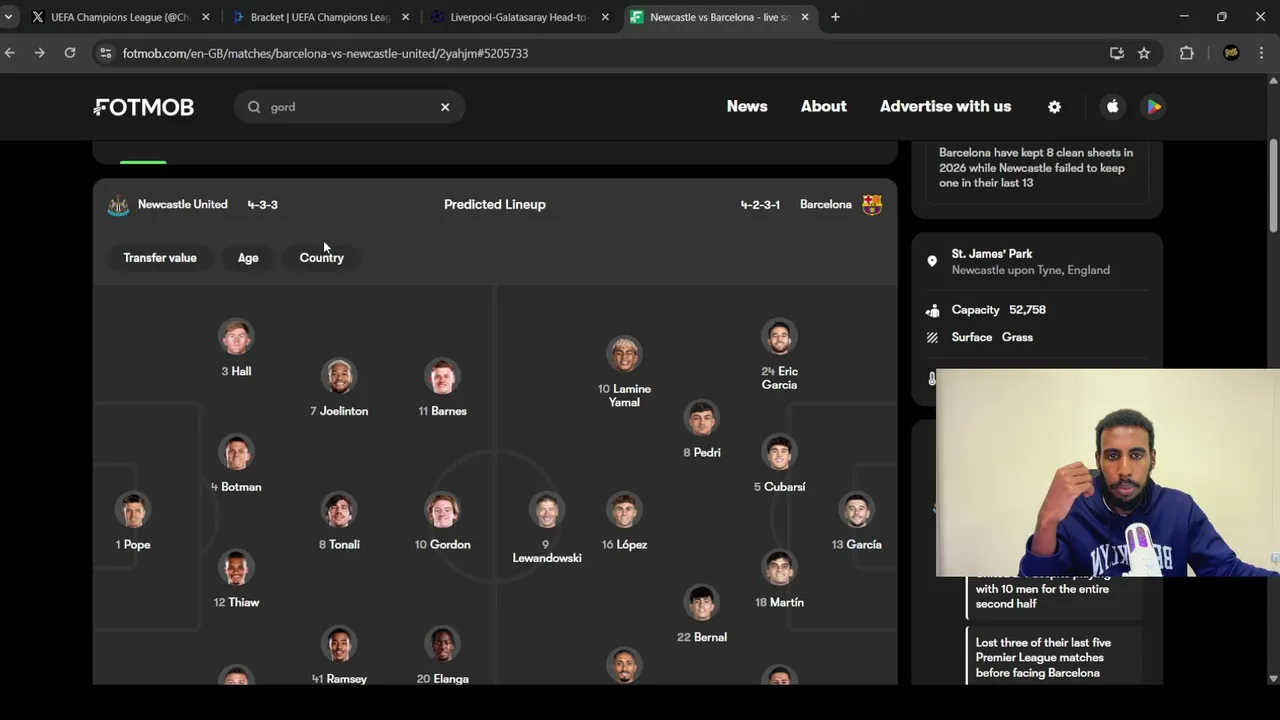Click the site information icon in address bar
1280x720 pixels.
coord(105,53)
